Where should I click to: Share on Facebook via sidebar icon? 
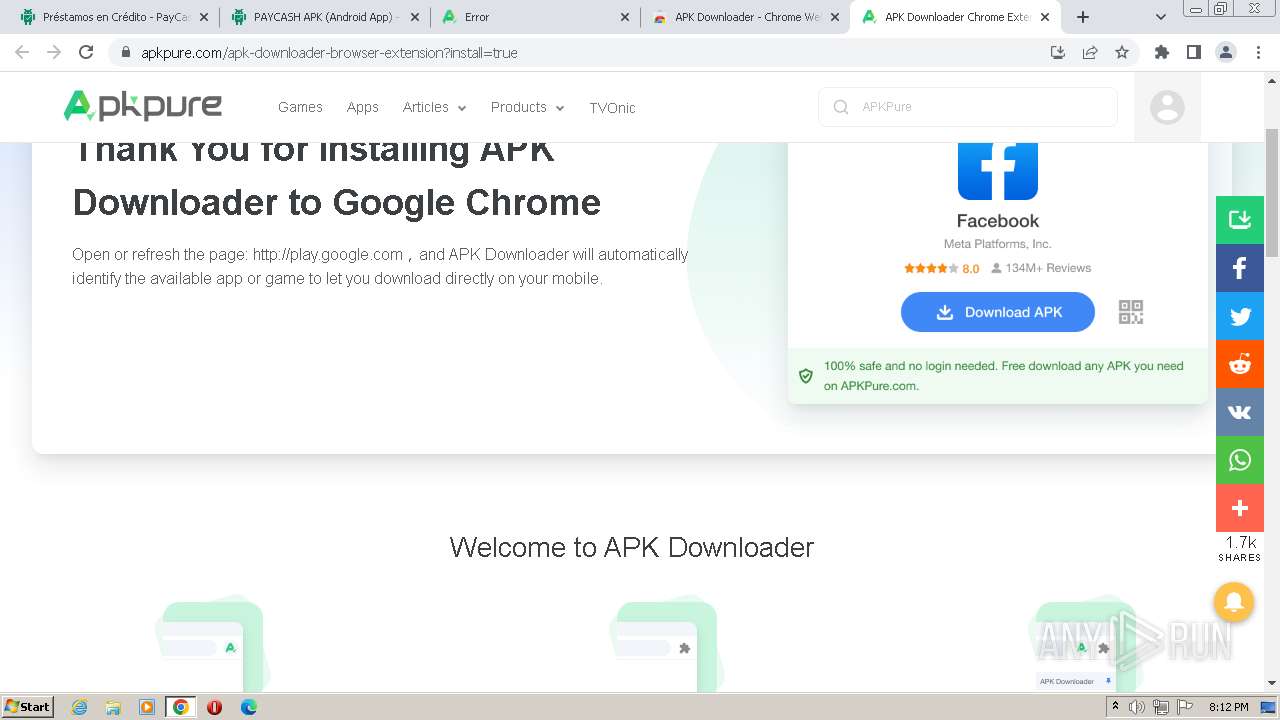(x=1240, y=268)
